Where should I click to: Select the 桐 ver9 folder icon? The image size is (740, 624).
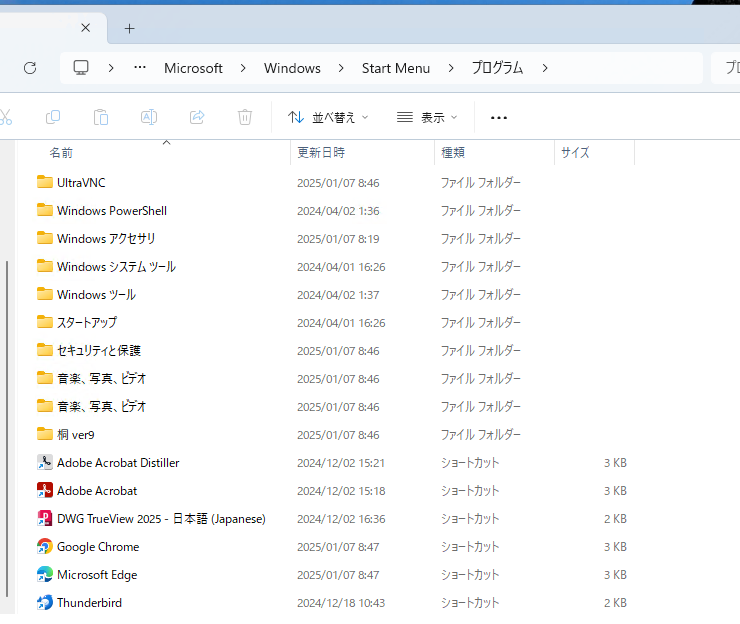tap(45, 434)
